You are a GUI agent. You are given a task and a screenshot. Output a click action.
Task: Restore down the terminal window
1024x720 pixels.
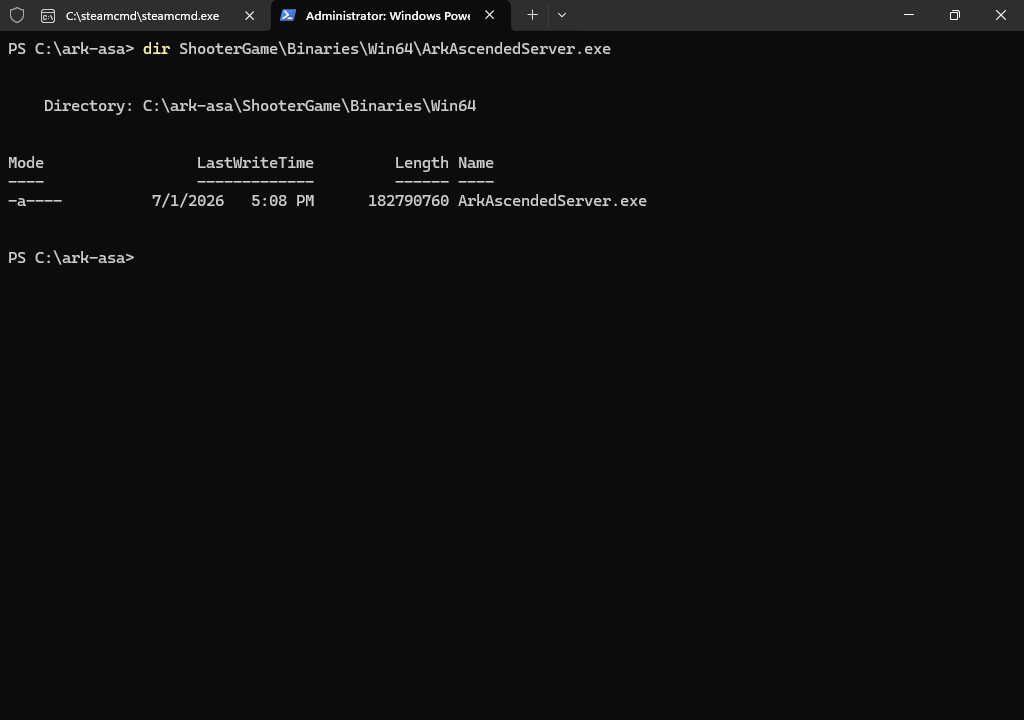point(955,15)
